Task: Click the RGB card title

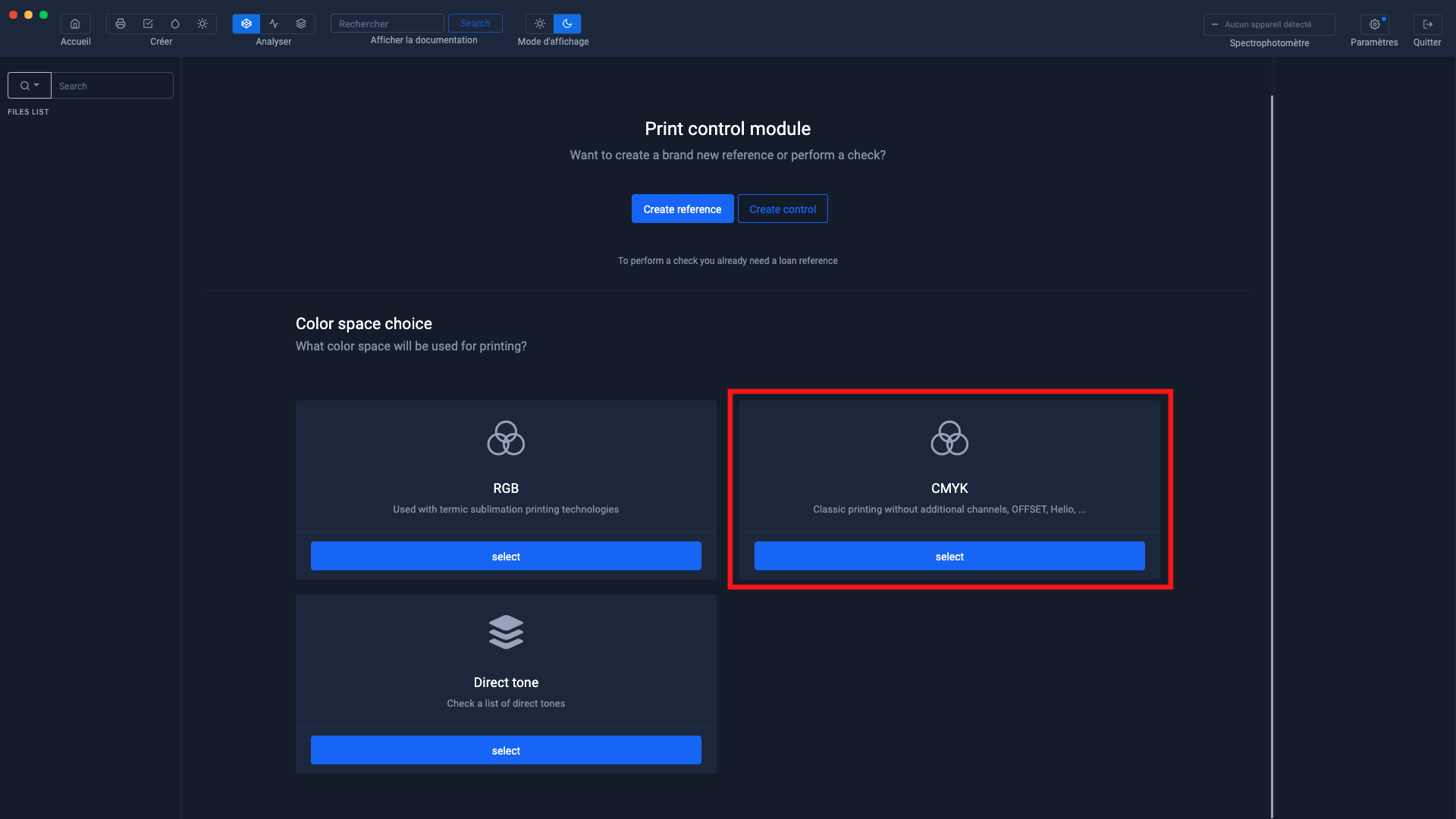Action: (506, 488)
